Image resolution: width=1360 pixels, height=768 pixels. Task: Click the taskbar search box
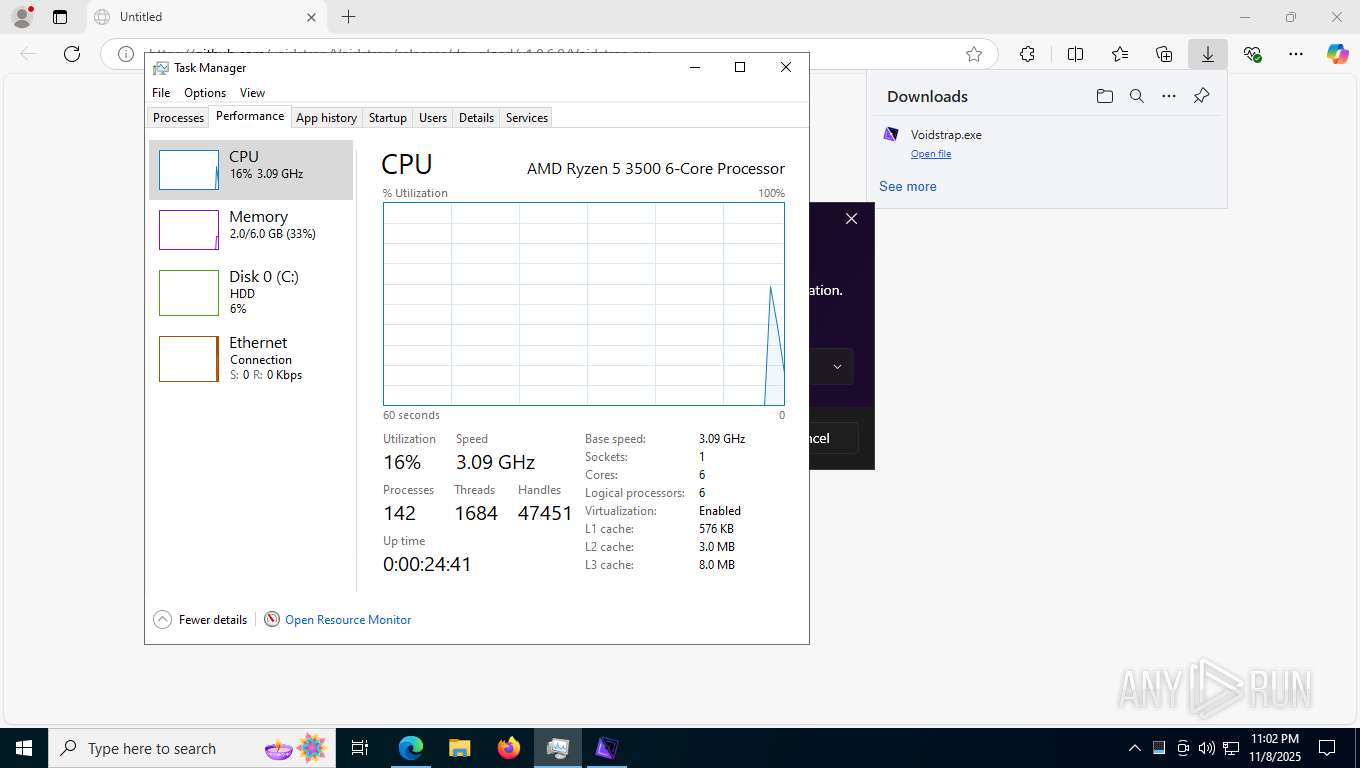(192, 748)
